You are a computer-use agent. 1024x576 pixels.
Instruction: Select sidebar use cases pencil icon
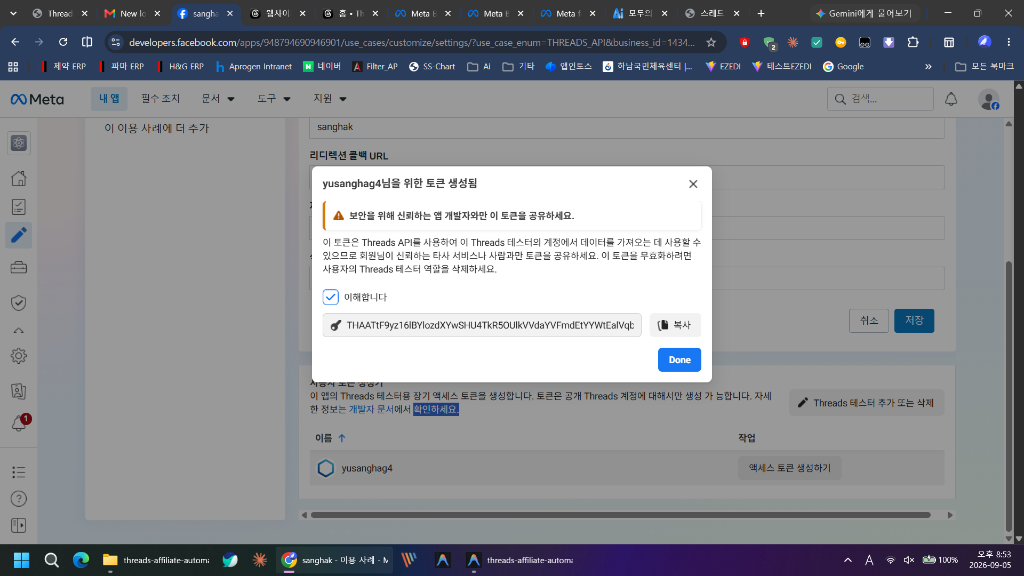coord(18,235)
